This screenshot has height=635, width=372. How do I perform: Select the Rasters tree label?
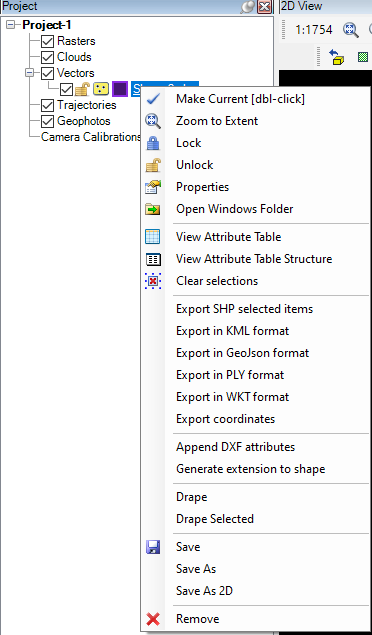click(76, 41)
